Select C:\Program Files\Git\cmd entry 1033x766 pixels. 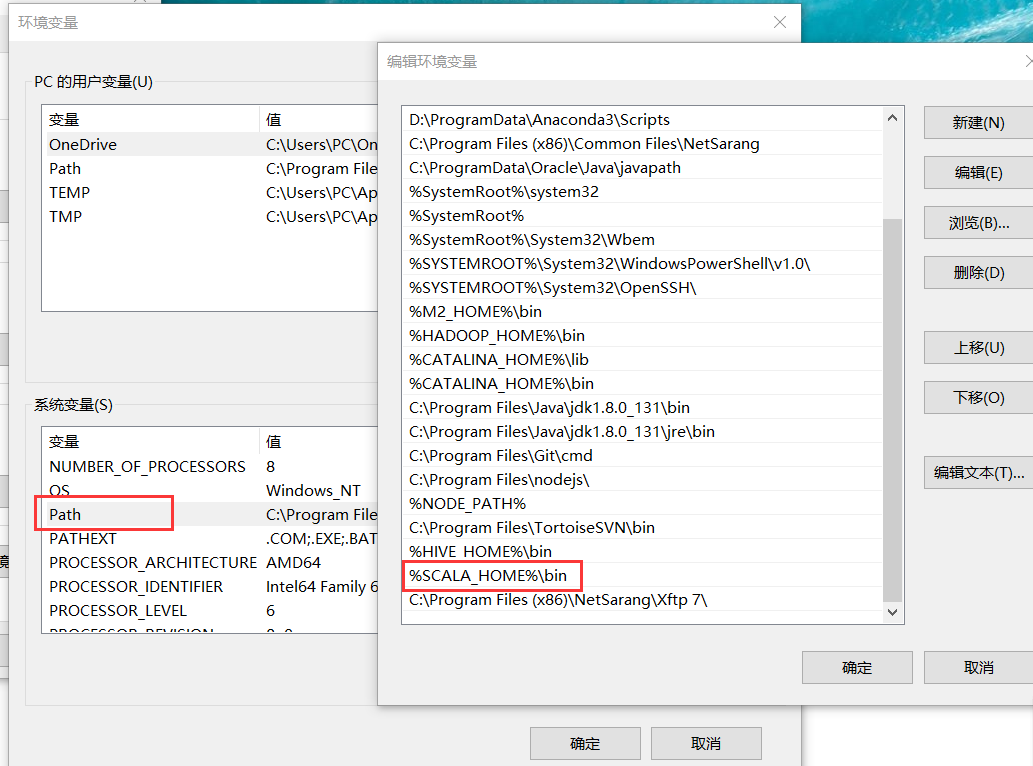[x=642, y=455]
